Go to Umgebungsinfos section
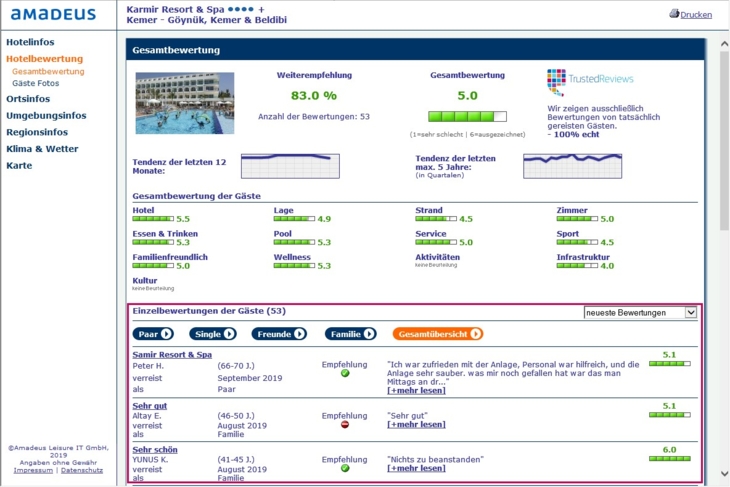 (x=46, y=115)
